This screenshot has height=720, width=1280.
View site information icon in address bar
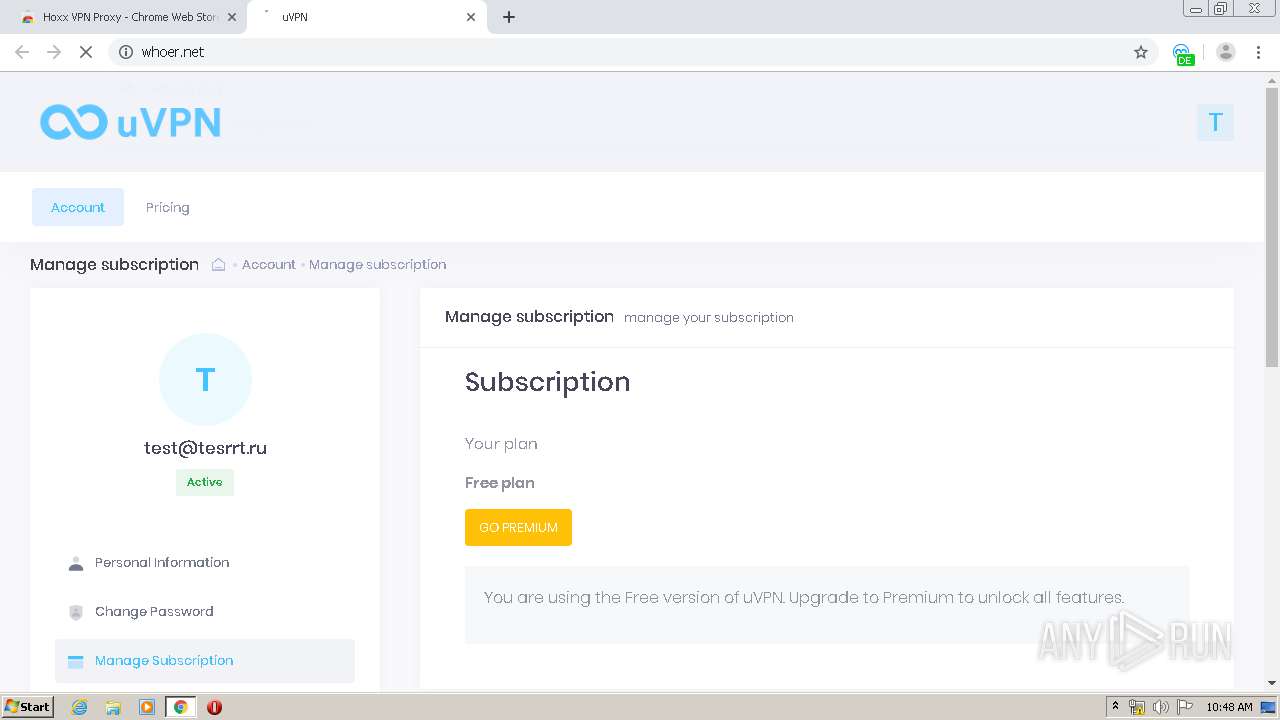coord(126,52)
